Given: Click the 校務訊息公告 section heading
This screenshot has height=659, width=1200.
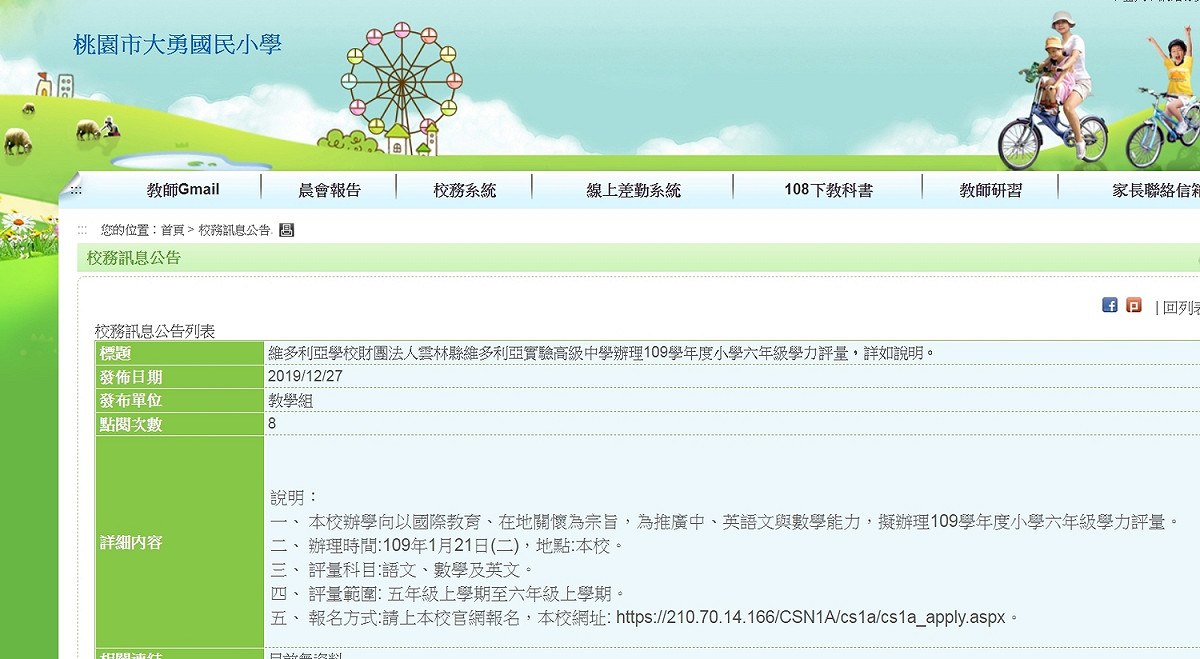Looking at the screenshot, I should (134, 258).
